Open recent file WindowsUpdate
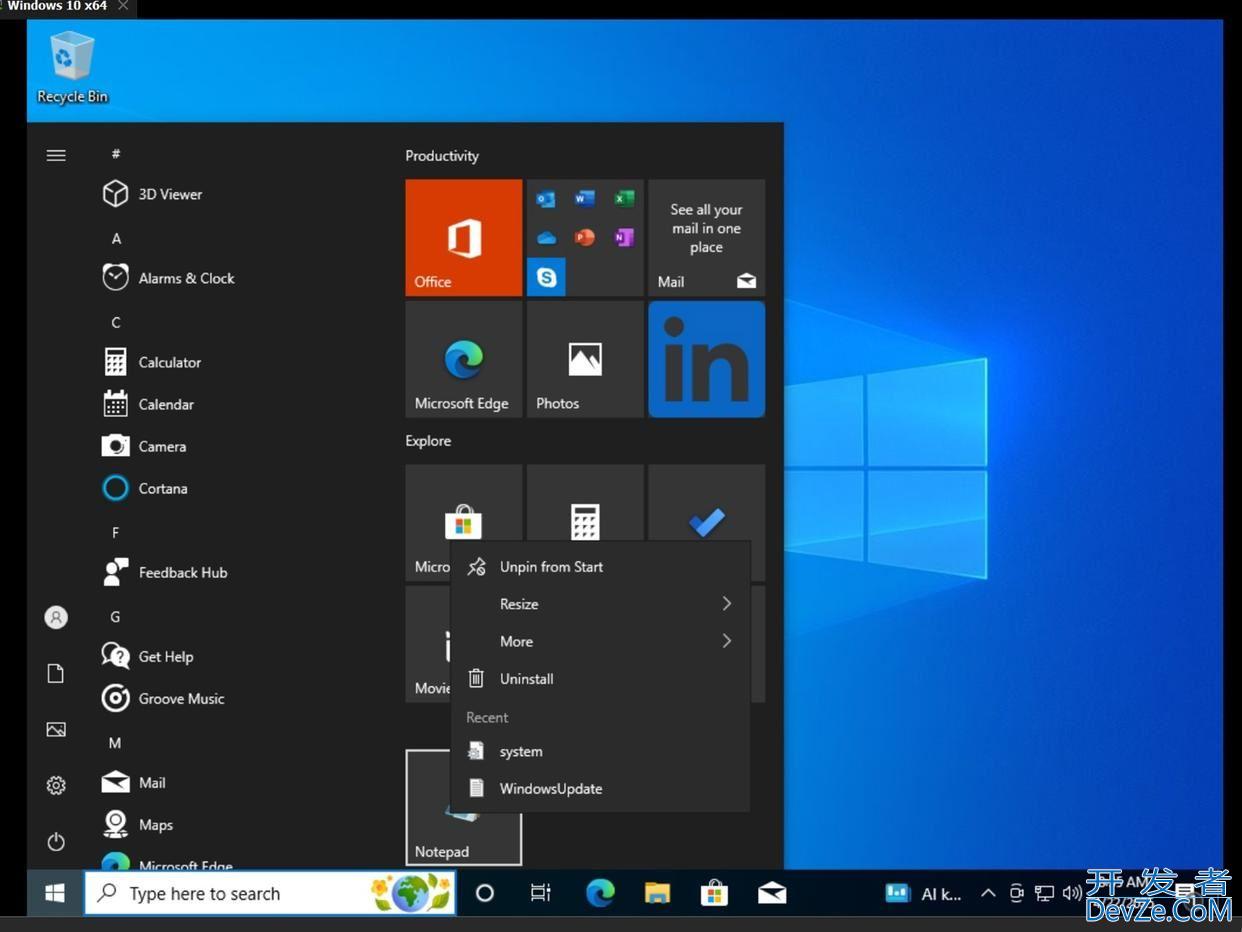The image size is (1242, 932). pyautogui.click(x=550, y=789)
